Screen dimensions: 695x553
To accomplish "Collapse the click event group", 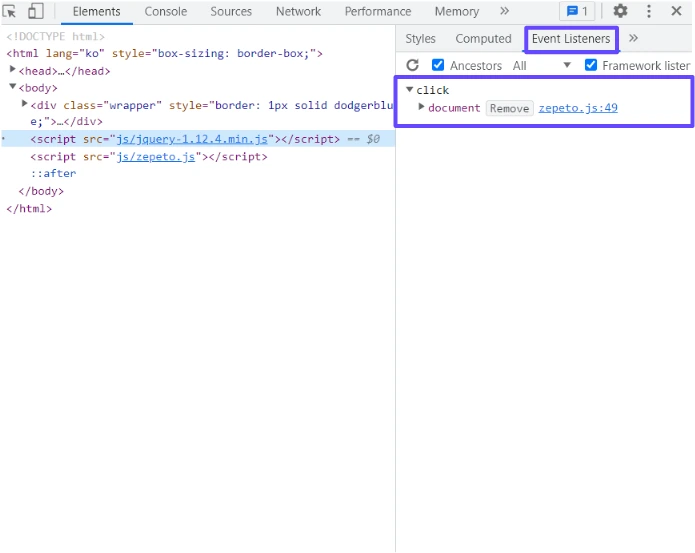I will [x=410, y=90].
